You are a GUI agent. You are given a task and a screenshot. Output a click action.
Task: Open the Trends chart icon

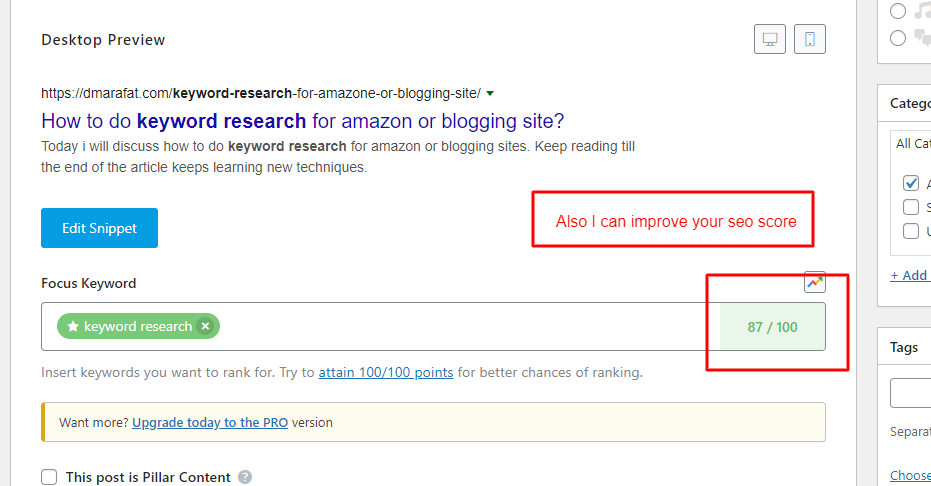click(x=815, y=282)
